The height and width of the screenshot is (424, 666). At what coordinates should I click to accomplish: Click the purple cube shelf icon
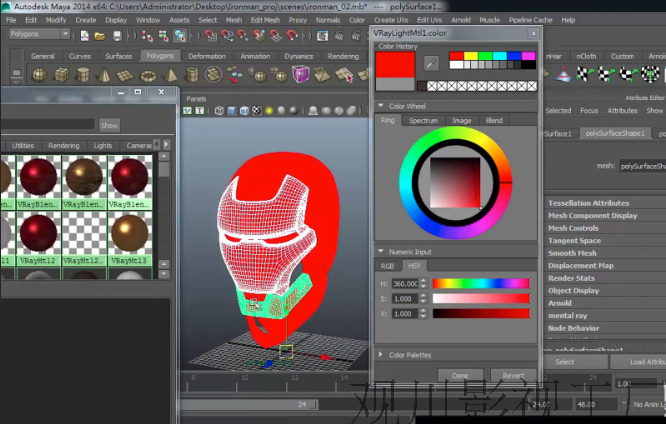click(301, 74)
